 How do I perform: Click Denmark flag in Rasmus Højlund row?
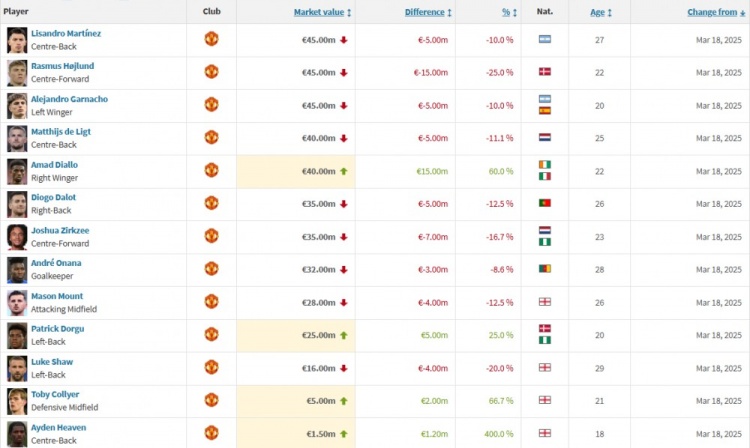544,72
